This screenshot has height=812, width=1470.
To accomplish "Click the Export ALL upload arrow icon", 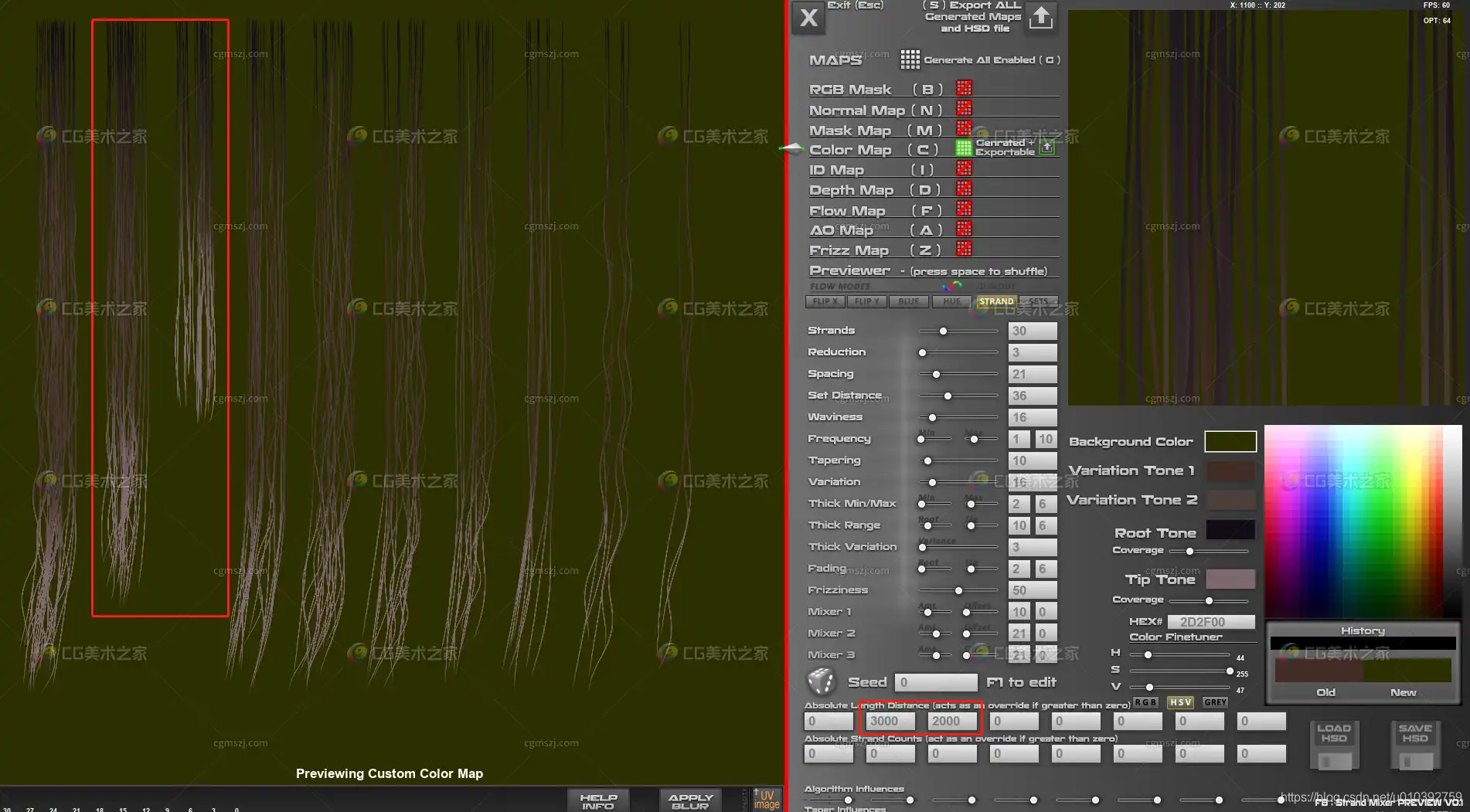I will (1040, 17).
